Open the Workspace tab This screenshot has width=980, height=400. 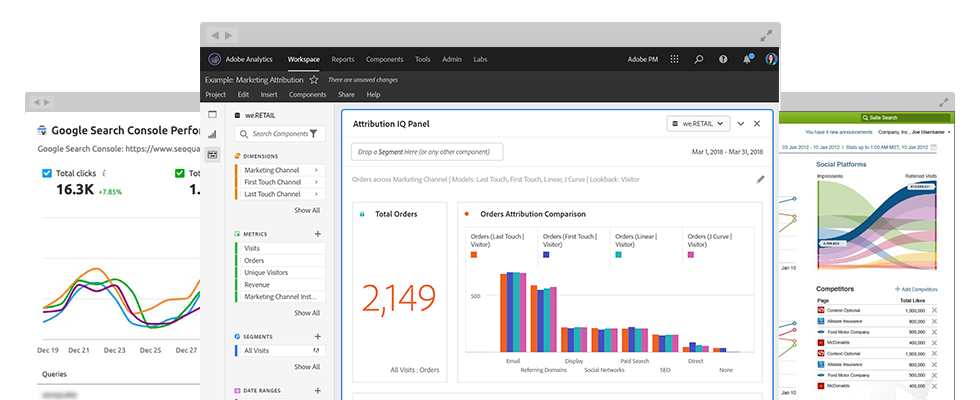tap(303, 59)
